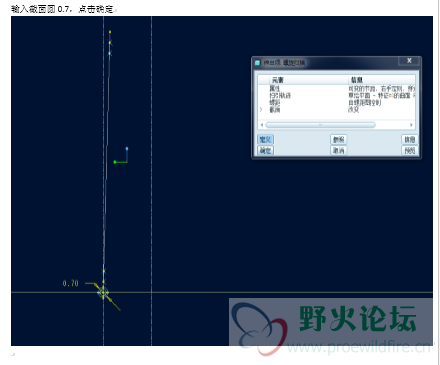Image resolution: width=440 pixels, height=365 pixels.
Task: Click the 确定 (OK) button in the dialog
Action: click(266, 150)
